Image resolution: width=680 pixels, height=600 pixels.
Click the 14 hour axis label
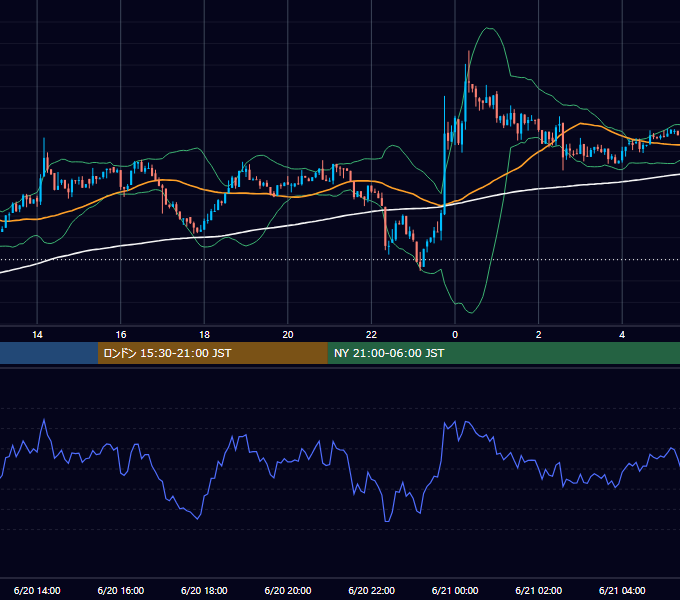(x=37, y=335)
